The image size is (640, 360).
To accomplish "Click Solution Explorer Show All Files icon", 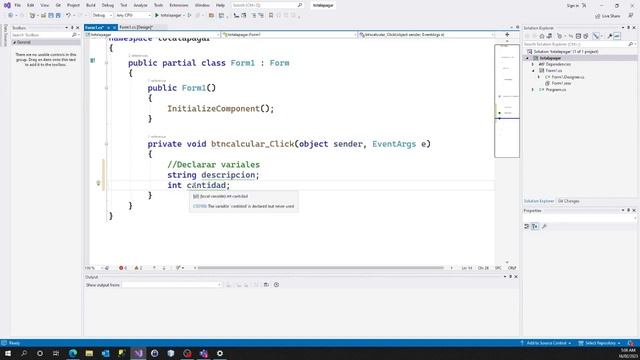I will tap(586, 36).
